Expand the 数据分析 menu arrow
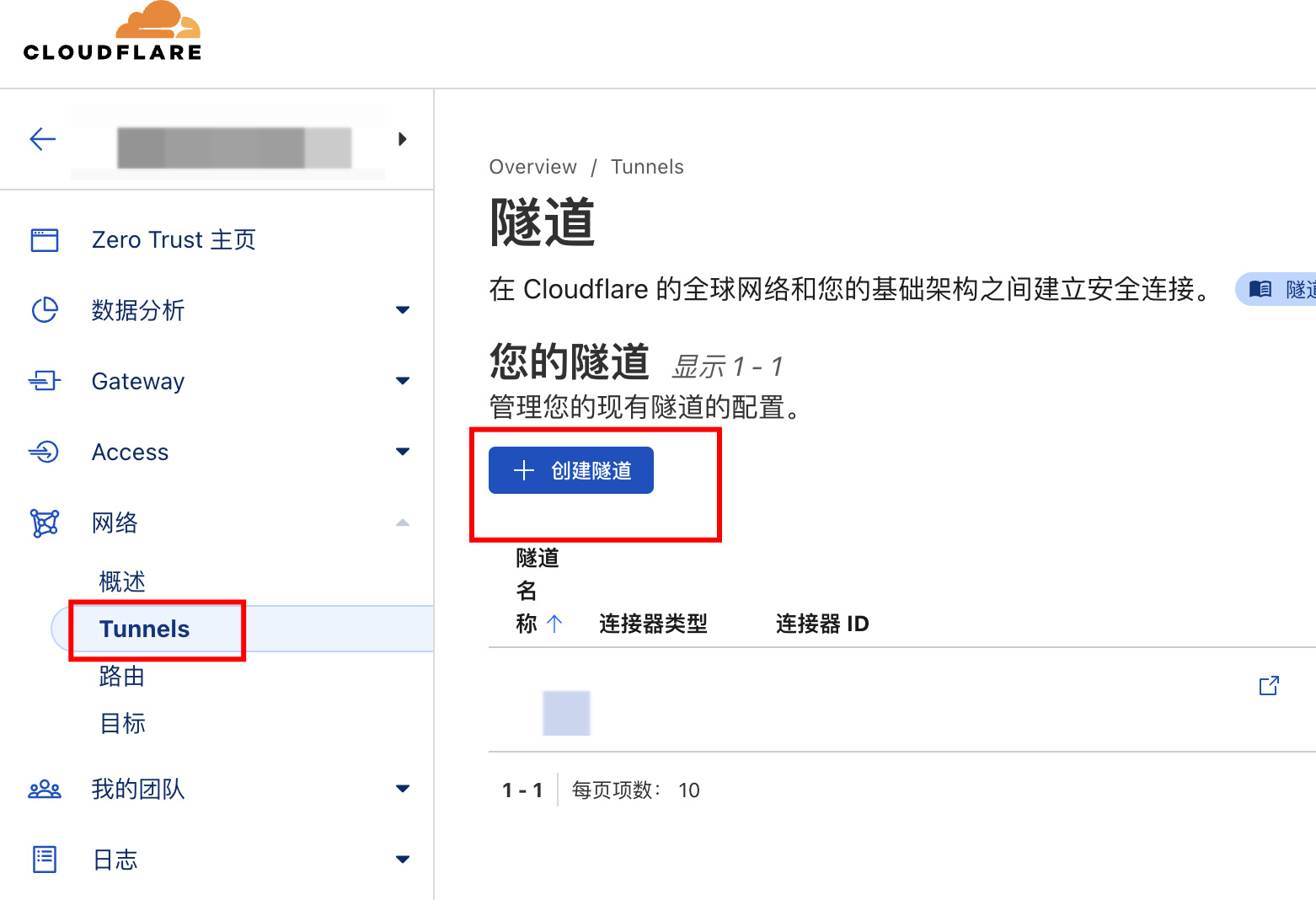The image size is (1316, 900). (403, 310)
